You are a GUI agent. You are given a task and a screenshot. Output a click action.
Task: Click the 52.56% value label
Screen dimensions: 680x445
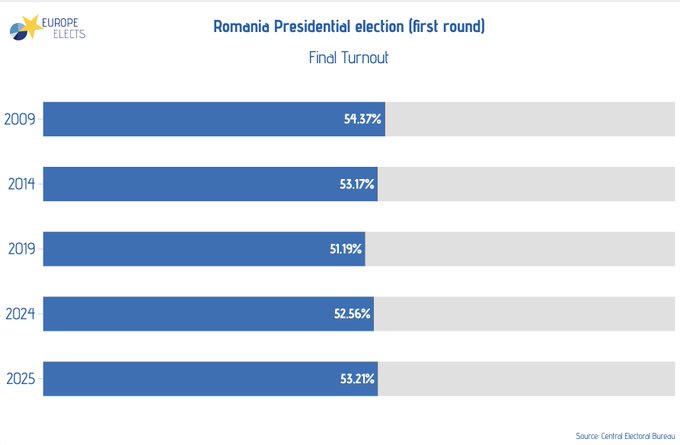point(352,314)
